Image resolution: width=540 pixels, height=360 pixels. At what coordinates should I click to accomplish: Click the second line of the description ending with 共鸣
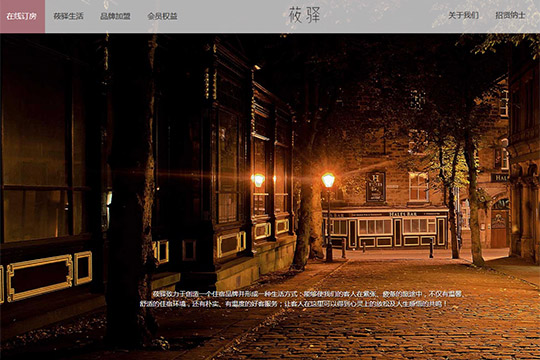(293, 304)
